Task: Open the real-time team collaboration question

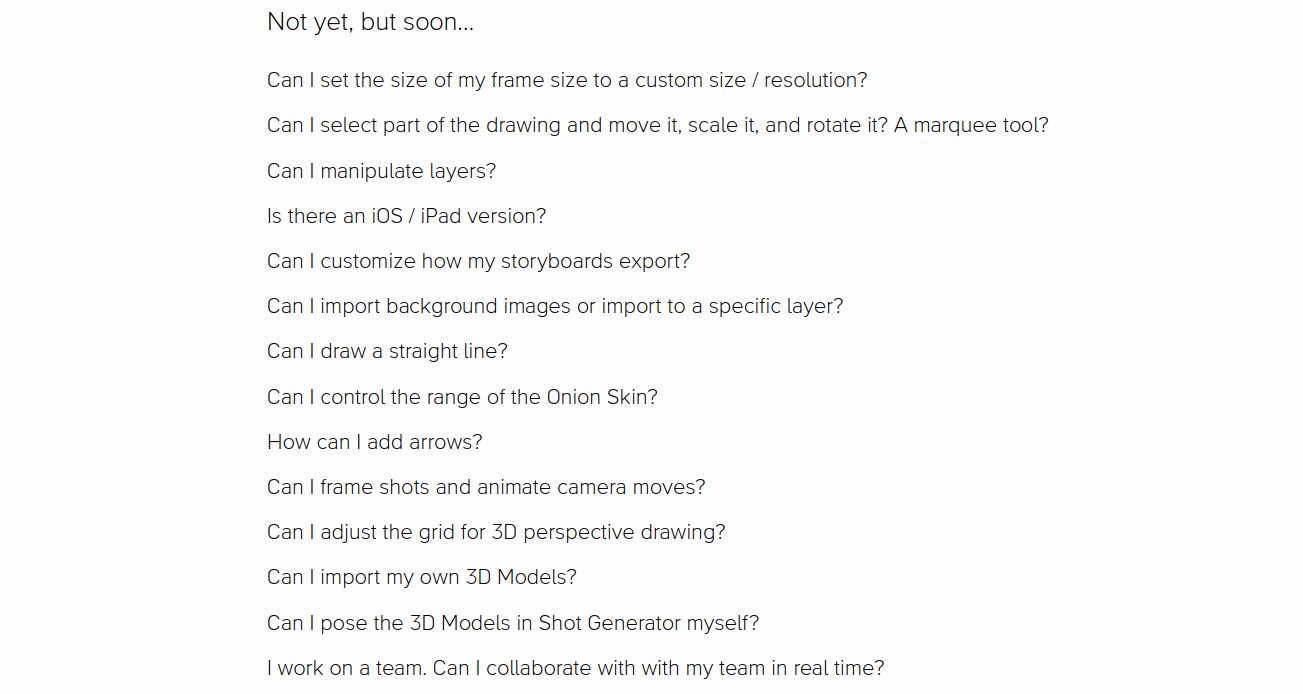Action: [576, 668]
